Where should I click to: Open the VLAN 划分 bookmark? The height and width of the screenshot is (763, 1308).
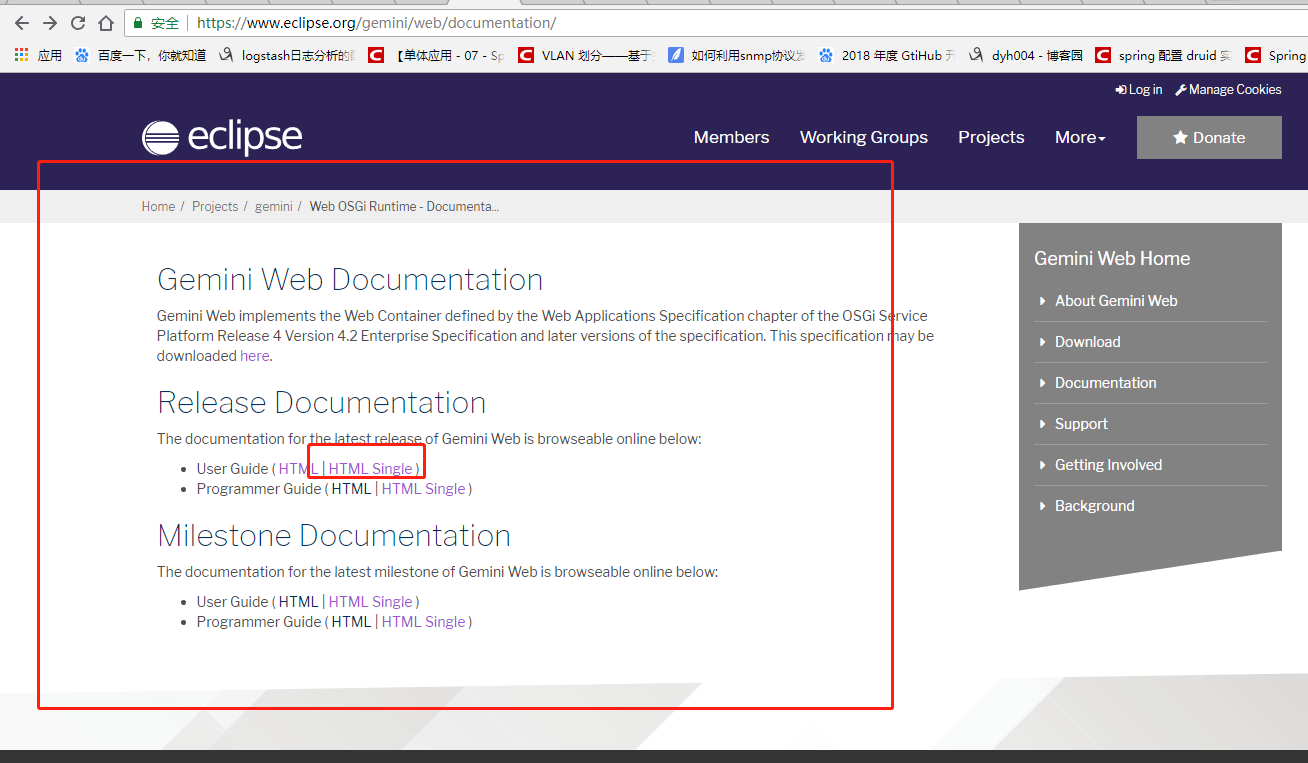coord(587,55)
